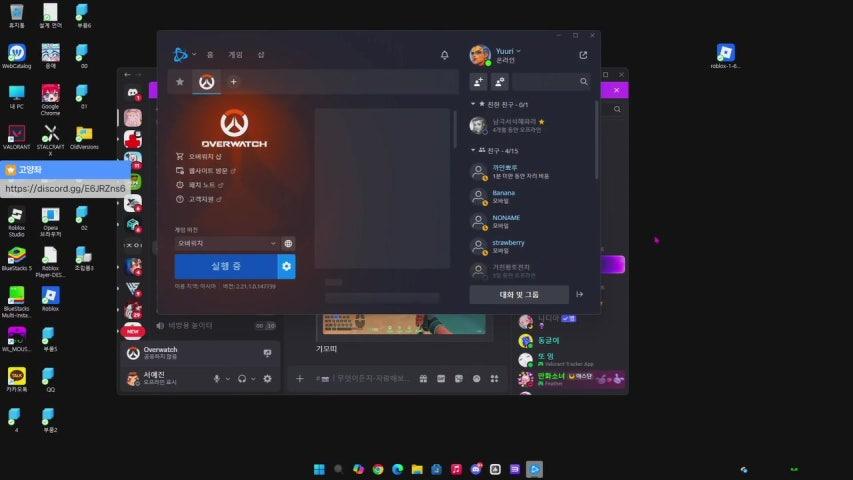Screen dimensions: 853x480
Task: Click Yuuri's profile avatar
Action: [480, 55]
